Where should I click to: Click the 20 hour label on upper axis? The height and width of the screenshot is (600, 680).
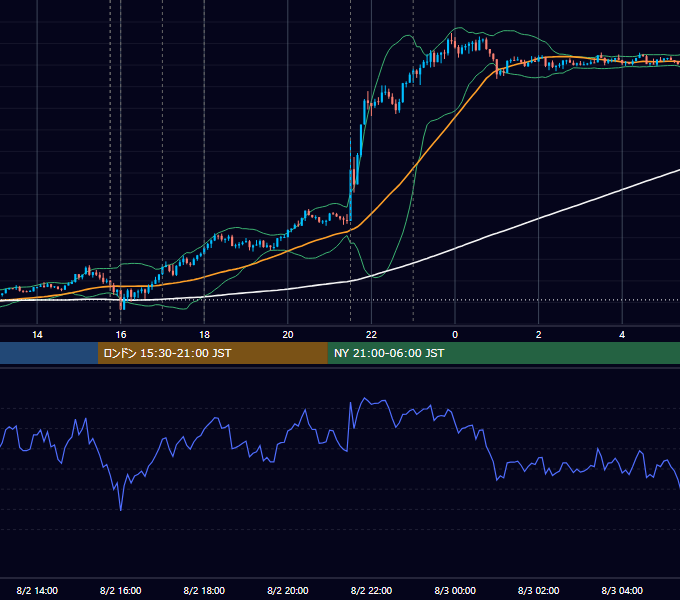(x=288, y=335)
